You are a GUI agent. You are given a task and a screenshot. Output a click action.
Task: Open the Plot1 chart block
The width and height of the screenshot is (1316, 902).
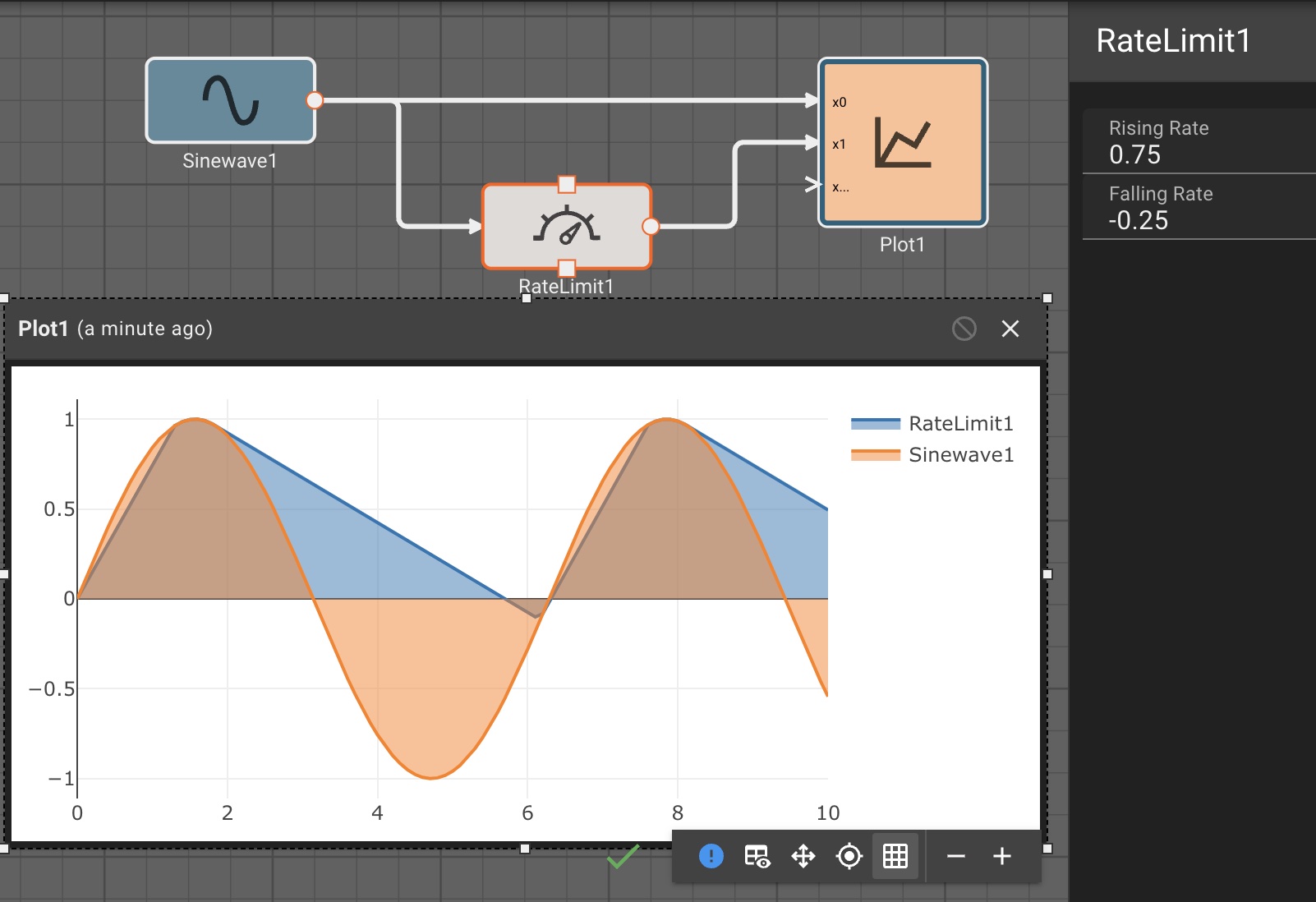(x=903, y=142)
